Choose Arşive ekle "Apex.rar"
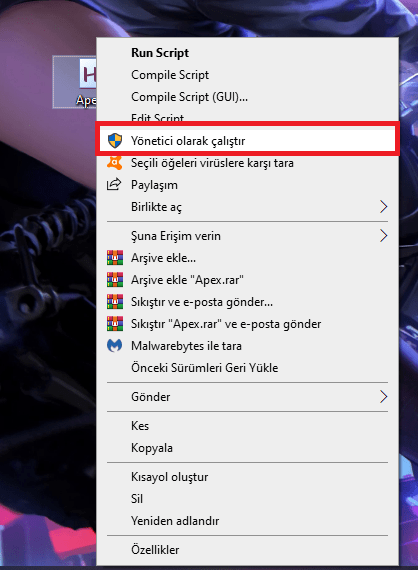This screenshot has height=570, width=418. [247, 280]
